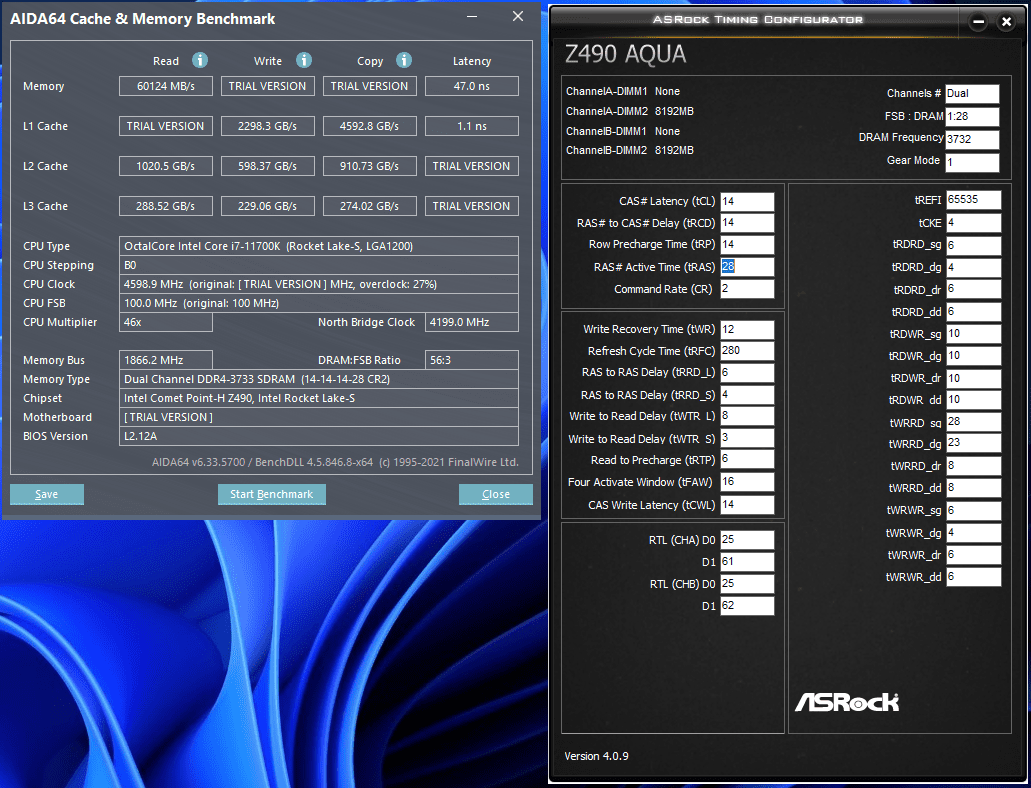Click the Memory Bus value 1866.2 MHz
The image size is (1031, 788).
pos(166,360)
